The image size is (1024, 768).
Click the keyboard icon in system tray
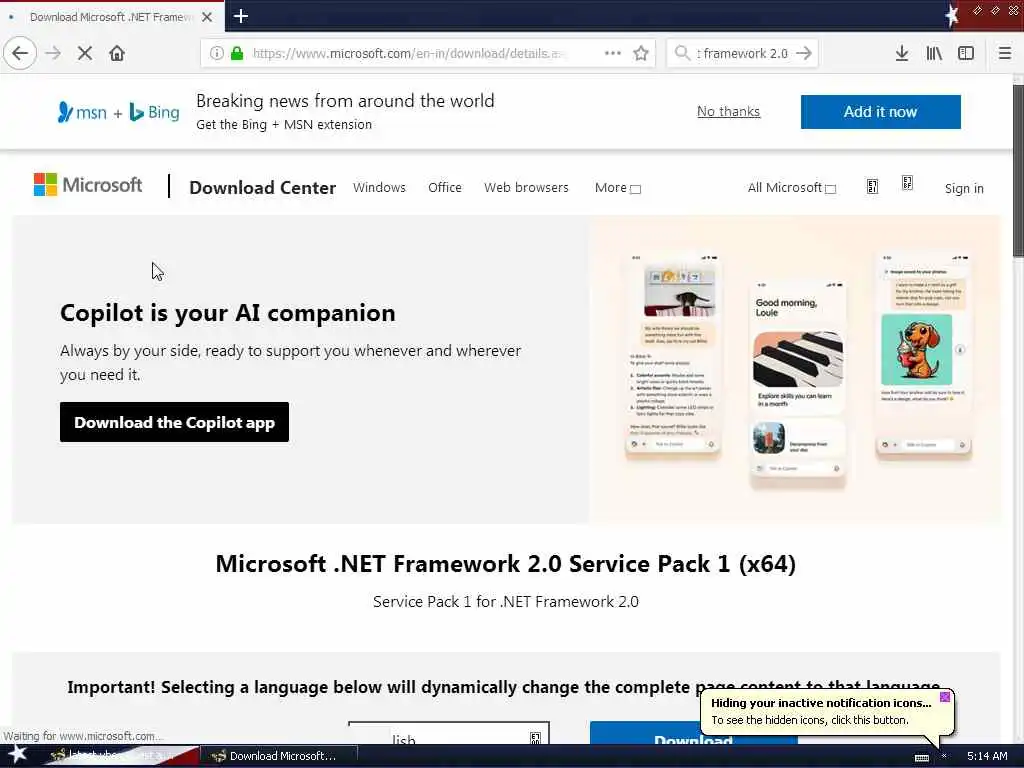tap(921, 757)
